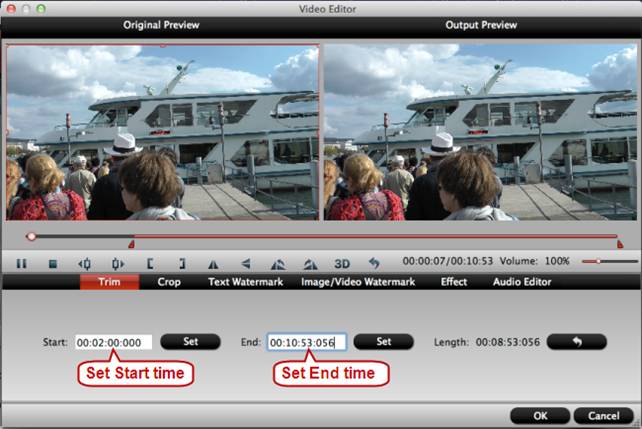Select the trim start marker on timeline
This screenshot has height=429, width=642.
[x=131, y=244]
